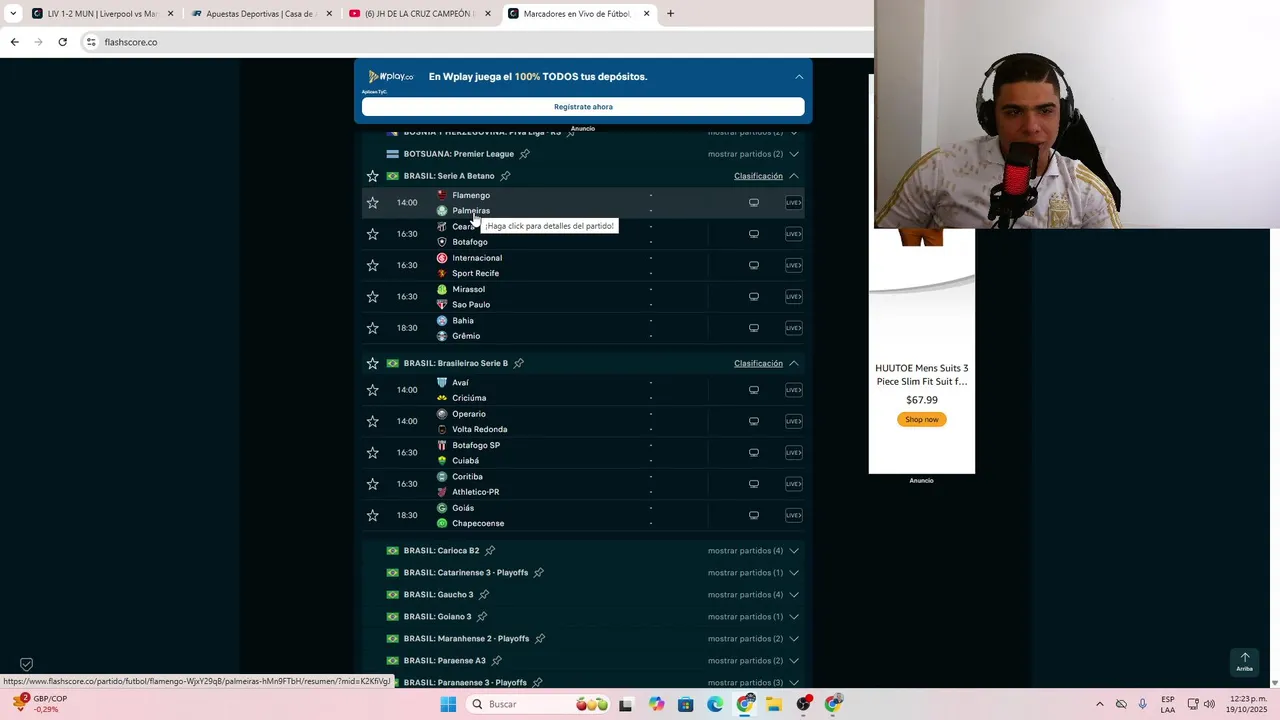Image resolution: width=1280 pixels, height=720 pixels.
Task: Star the Bahia vs Grêmio match
Action: pos(372,328)
